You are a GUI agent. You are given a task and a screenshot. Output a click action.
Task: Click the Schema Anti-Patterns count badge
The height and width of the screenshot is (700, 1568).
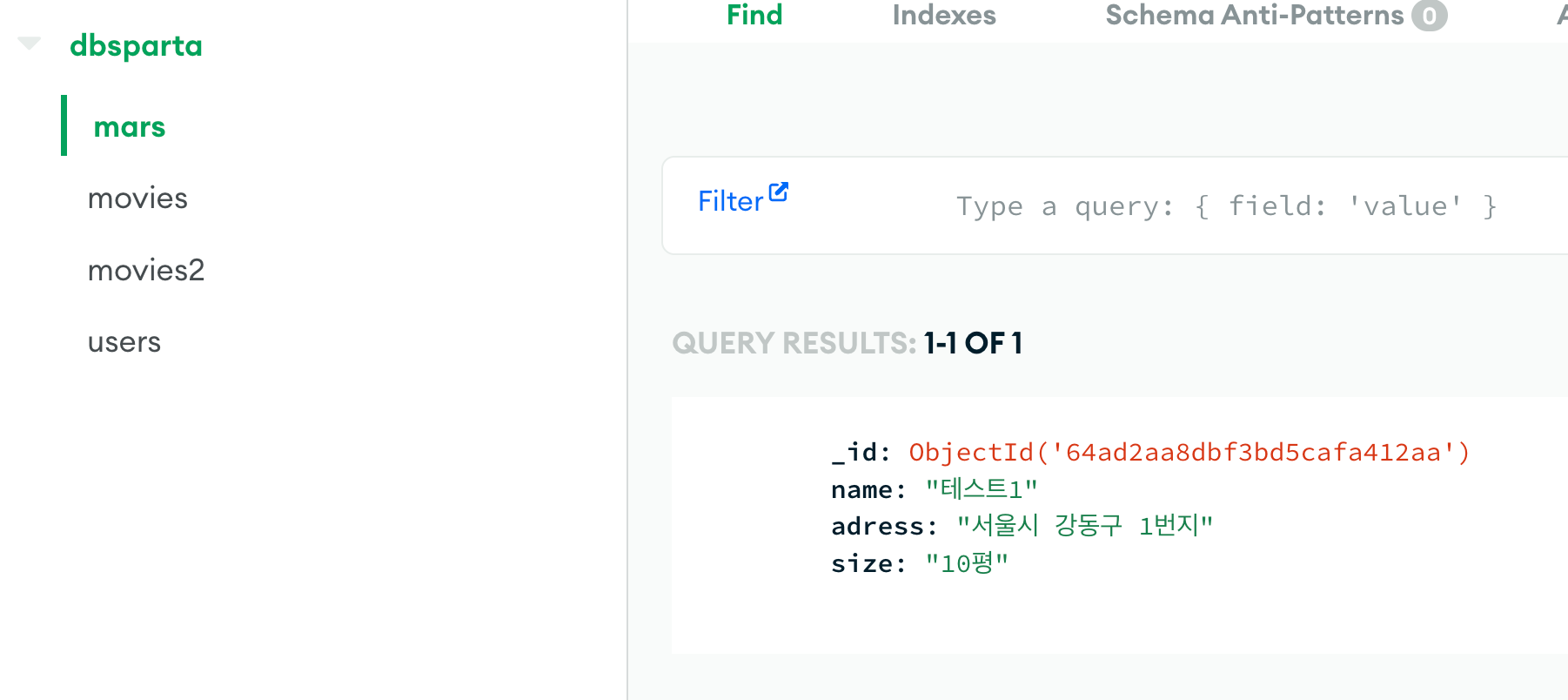1429,16
